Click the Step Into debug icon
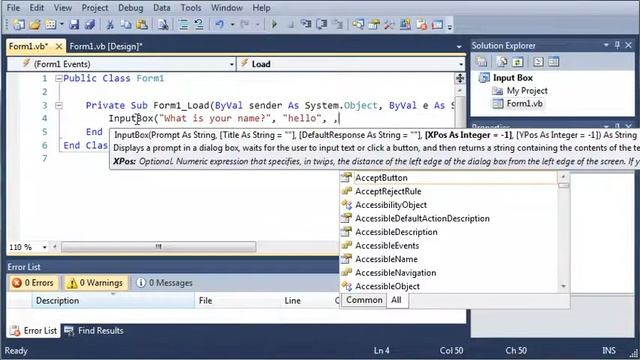 (306, 24)
